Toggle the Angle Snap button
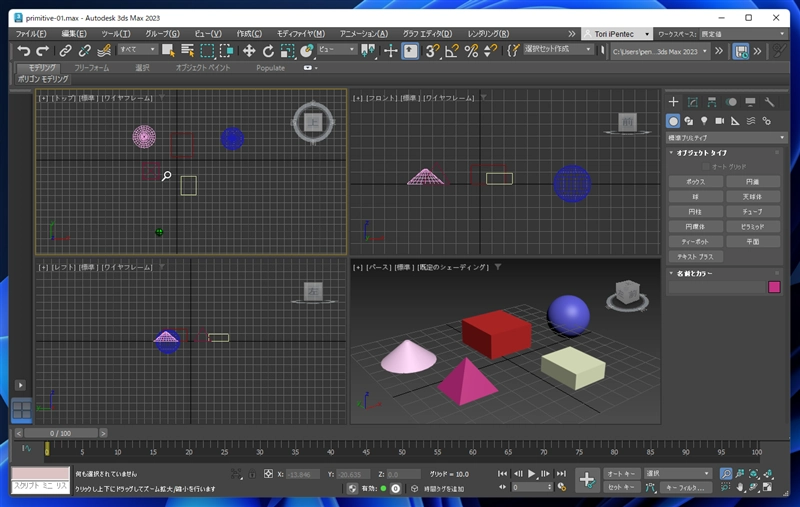 452,50
